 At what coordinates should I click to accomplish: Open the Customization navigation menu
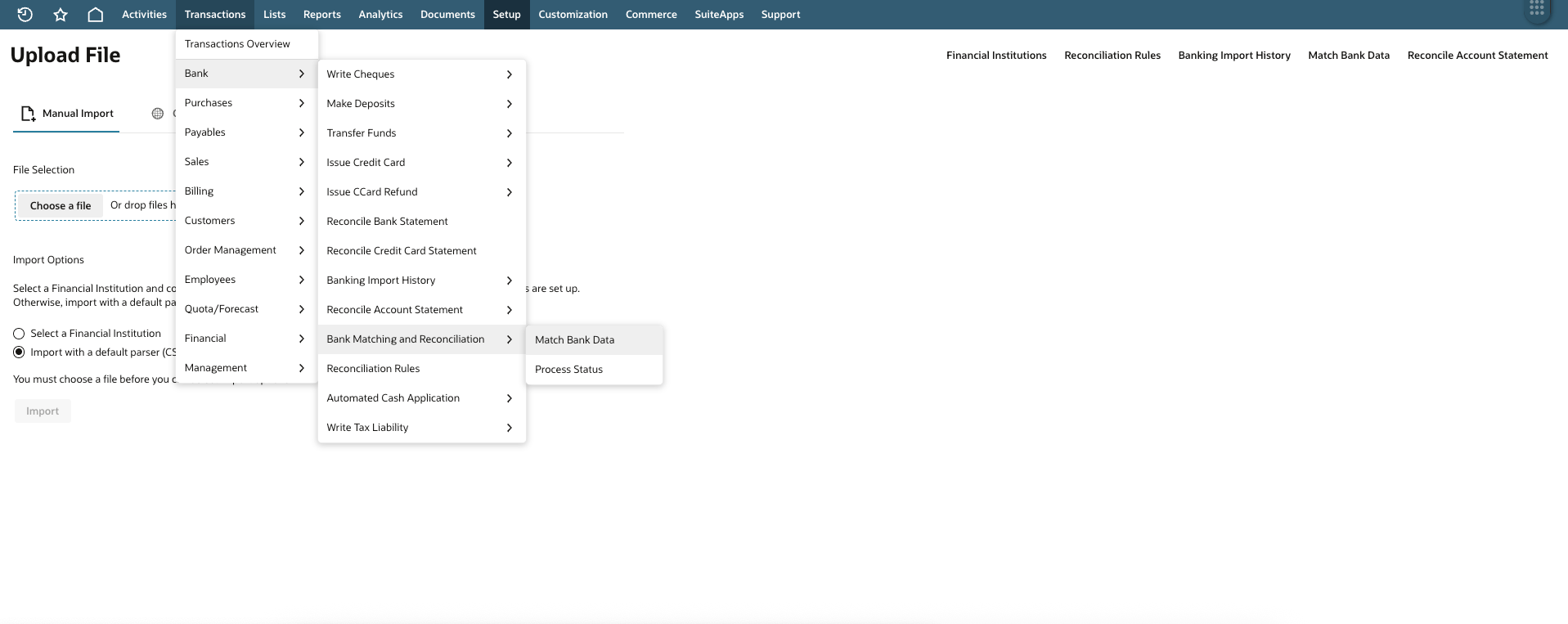point(573,15)
